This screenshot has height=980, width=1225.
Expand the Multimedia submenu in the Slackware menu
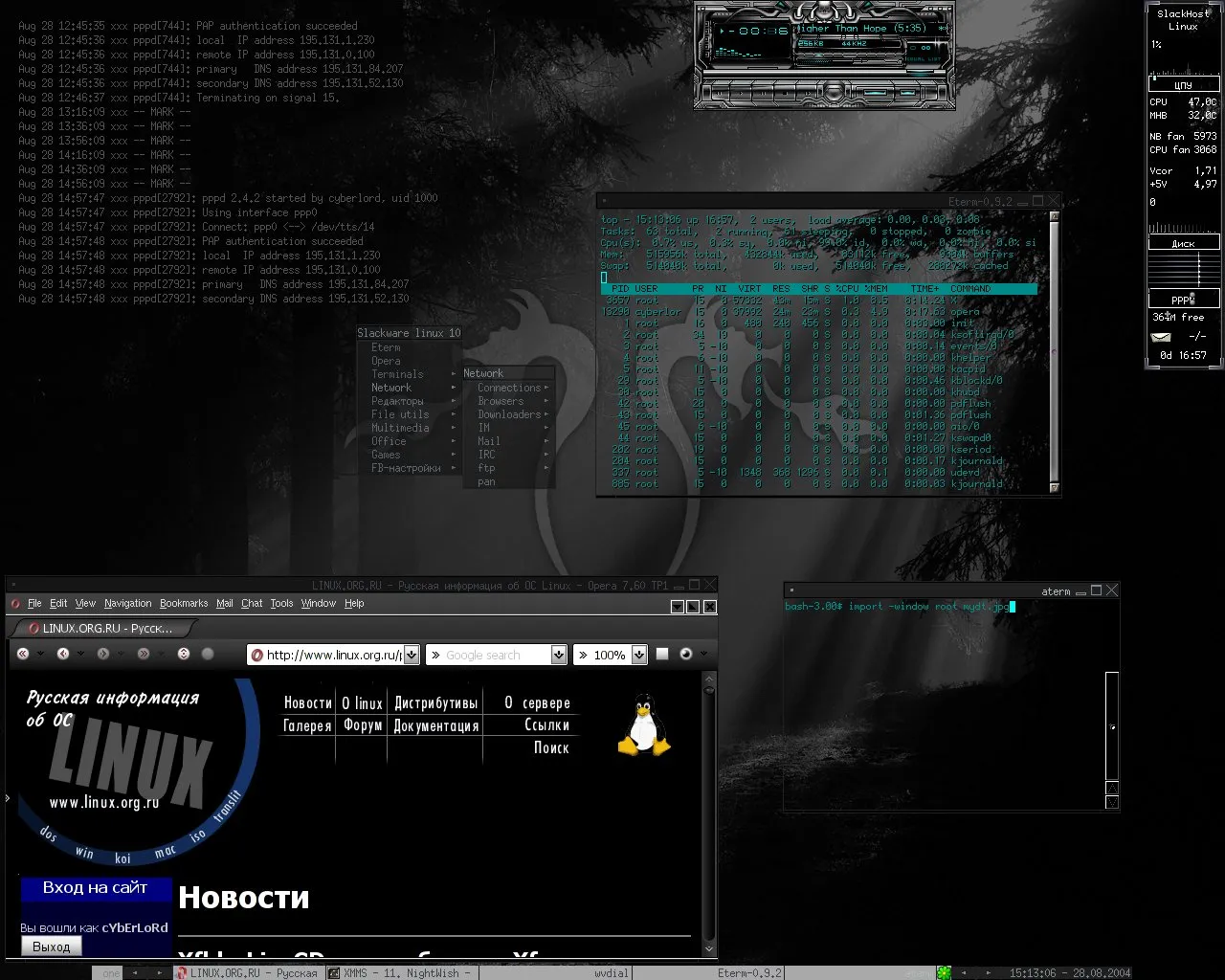[x=410, y=428]
